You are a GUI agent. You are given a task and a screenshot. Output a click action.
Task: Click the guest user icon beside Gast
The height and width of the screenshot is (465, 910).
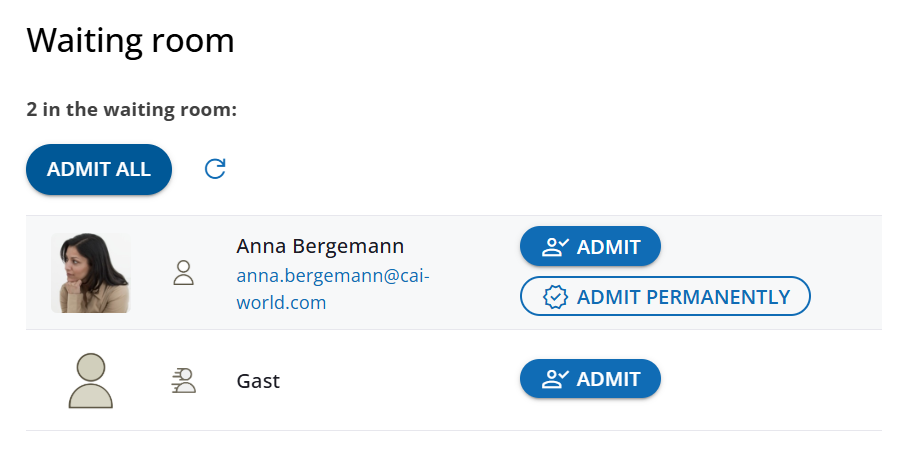(184, 380)
